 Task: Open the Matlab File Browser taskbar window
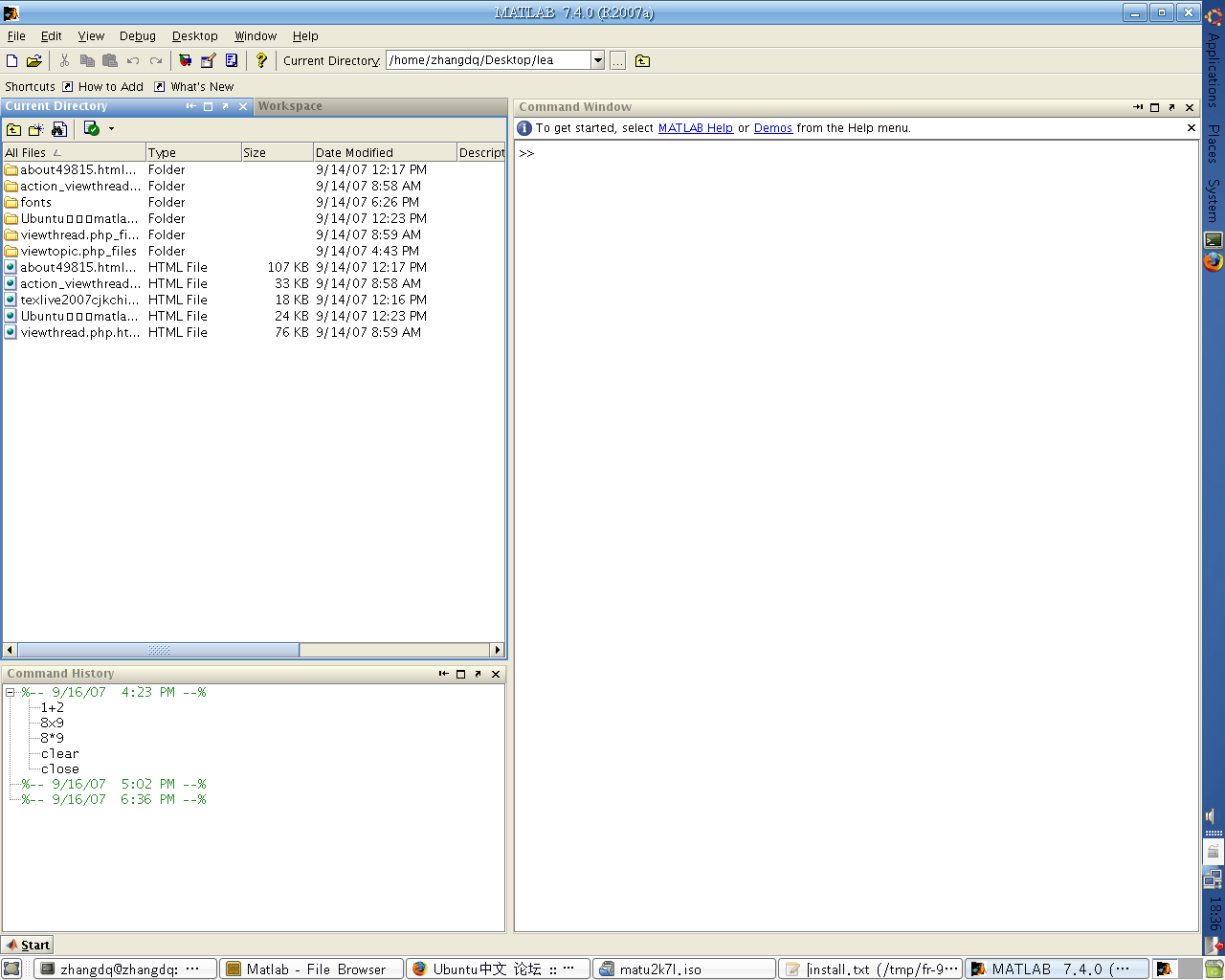pos(312,969)
